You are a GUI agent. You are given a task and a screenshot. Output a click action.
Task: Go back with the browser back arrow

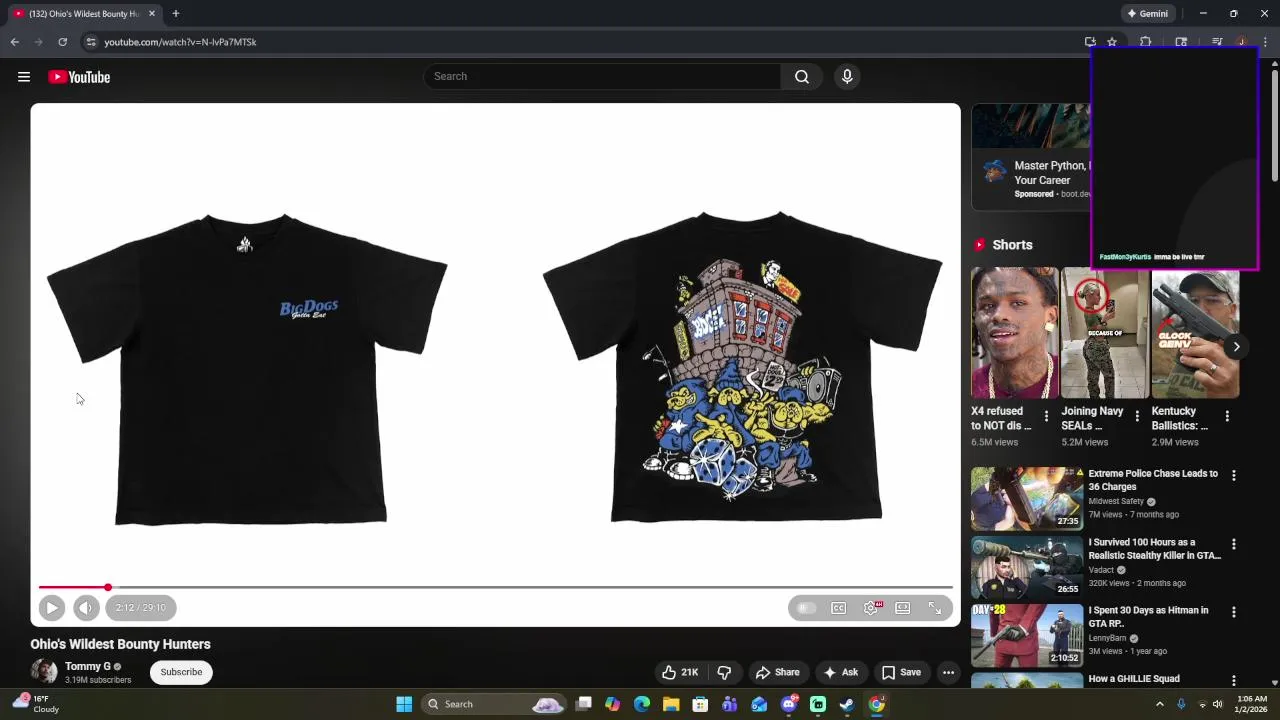pos(15,42)
